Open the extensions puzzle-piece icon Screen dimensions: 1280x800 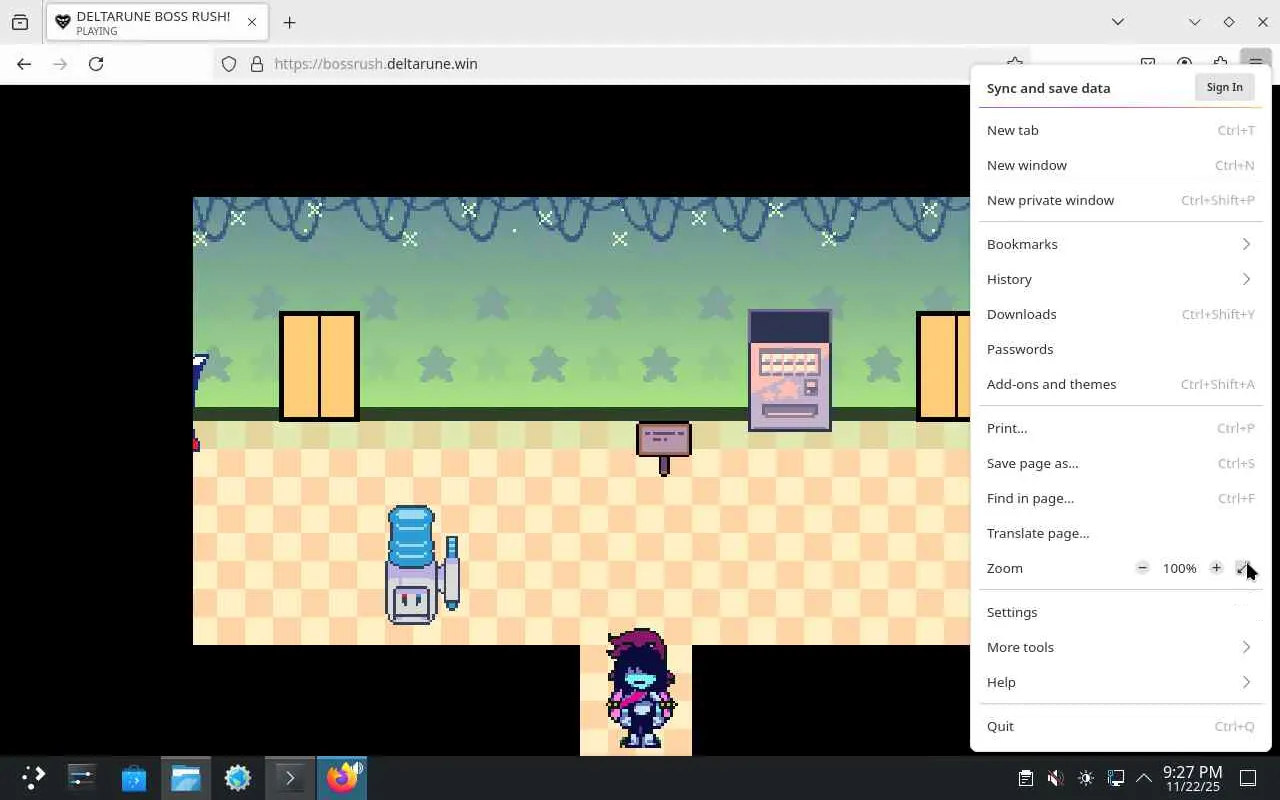point(1220,64)
